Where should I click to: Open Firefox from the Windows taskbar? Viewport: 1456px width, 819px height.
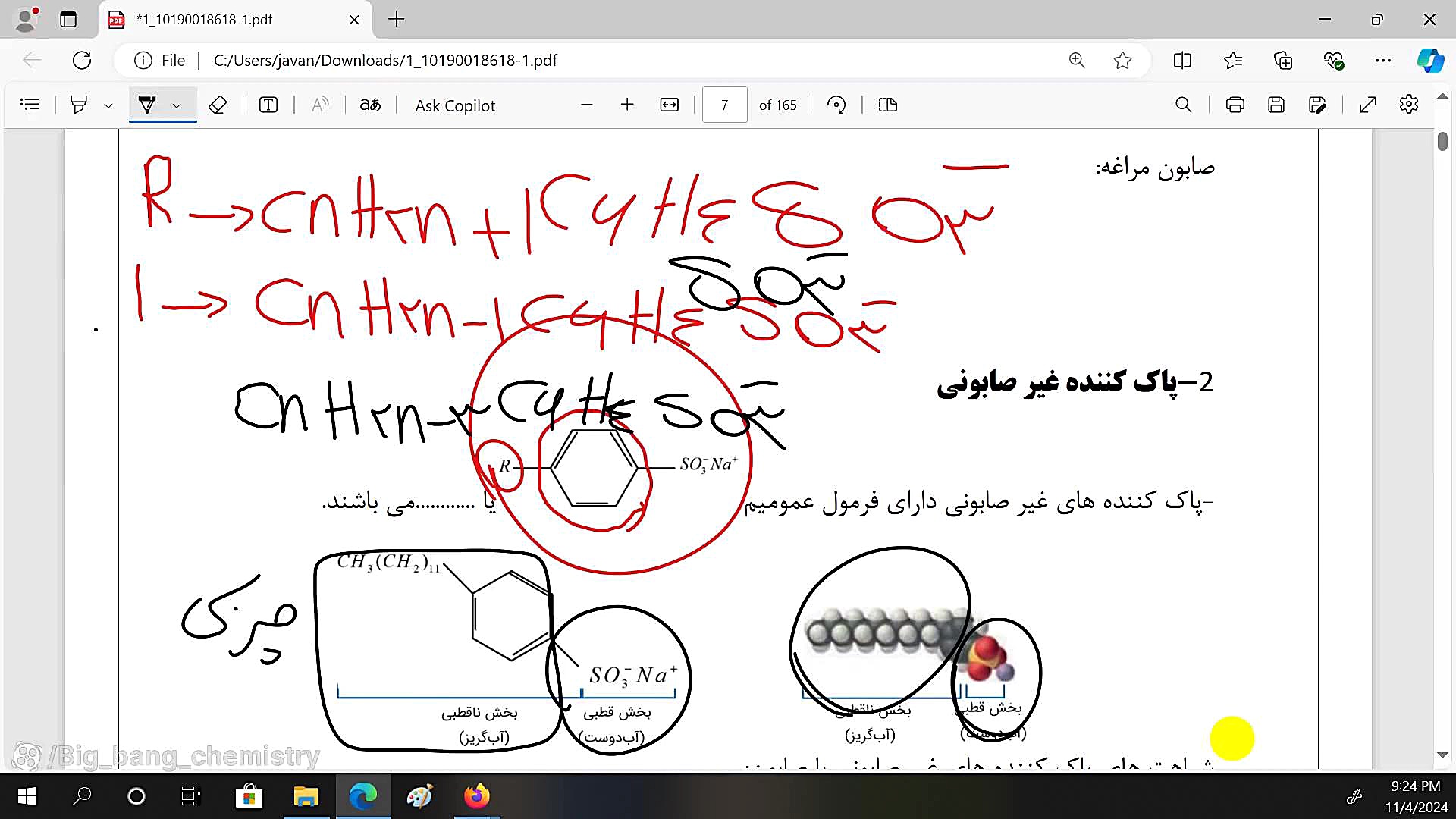(476, 796)
